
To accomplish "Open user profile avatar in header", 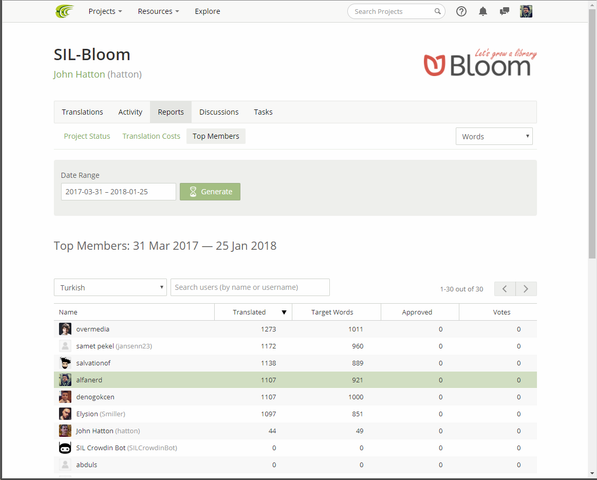I will (x=526, y=11).
